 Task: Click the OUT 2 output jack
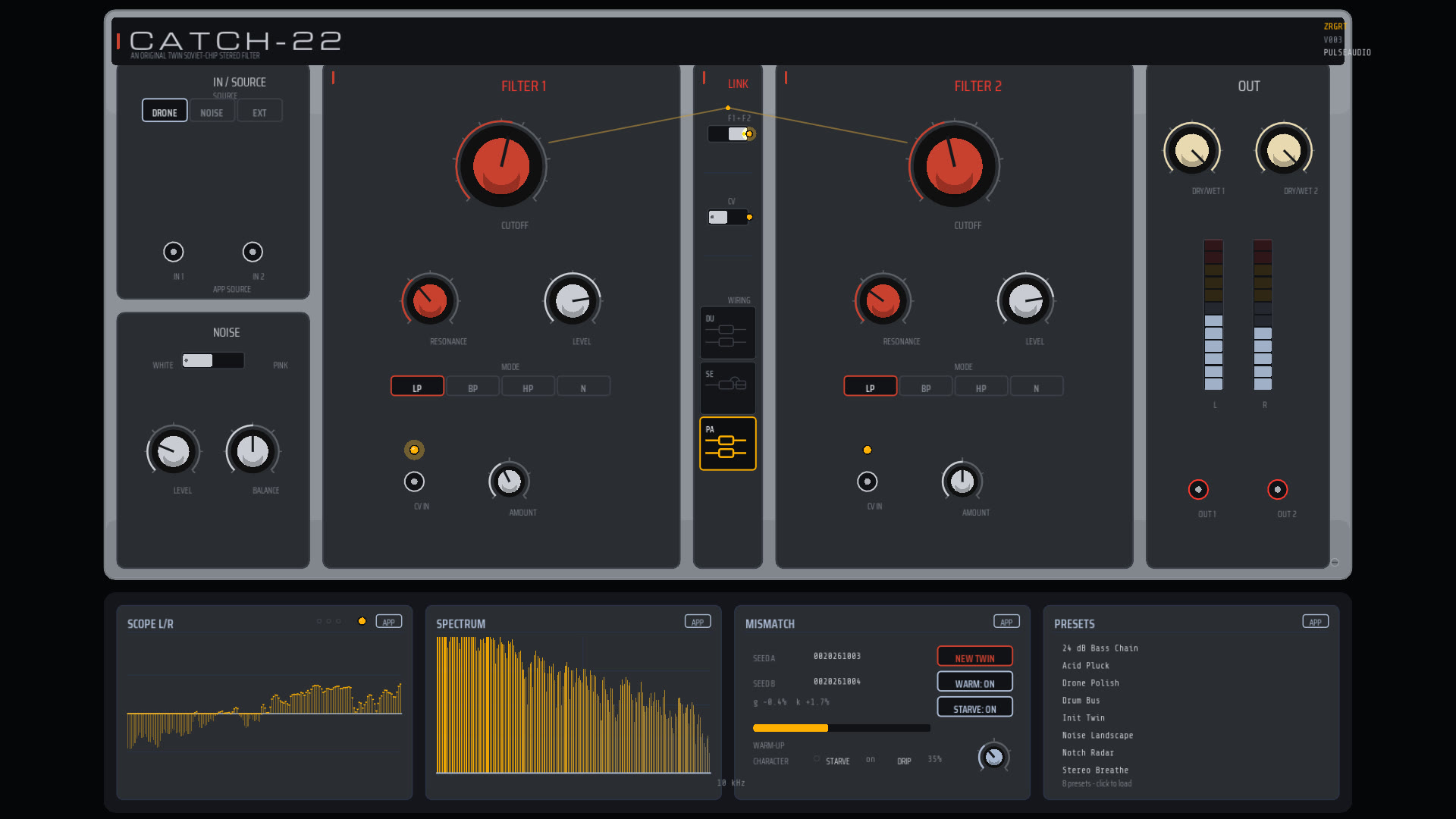click(x=1278, y=490)
